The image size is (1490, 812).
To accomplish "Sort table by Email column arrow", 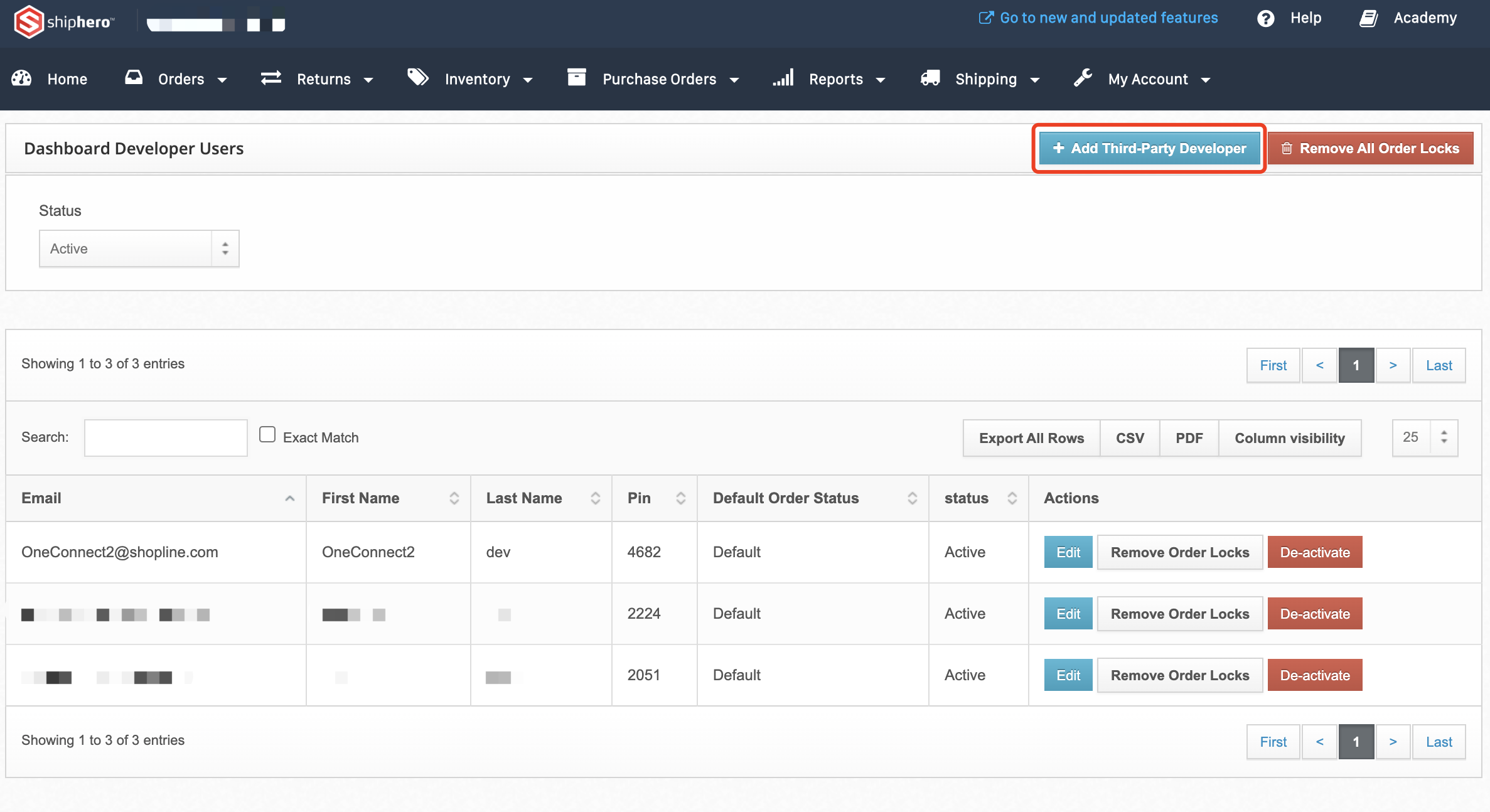I will [289, 498].
